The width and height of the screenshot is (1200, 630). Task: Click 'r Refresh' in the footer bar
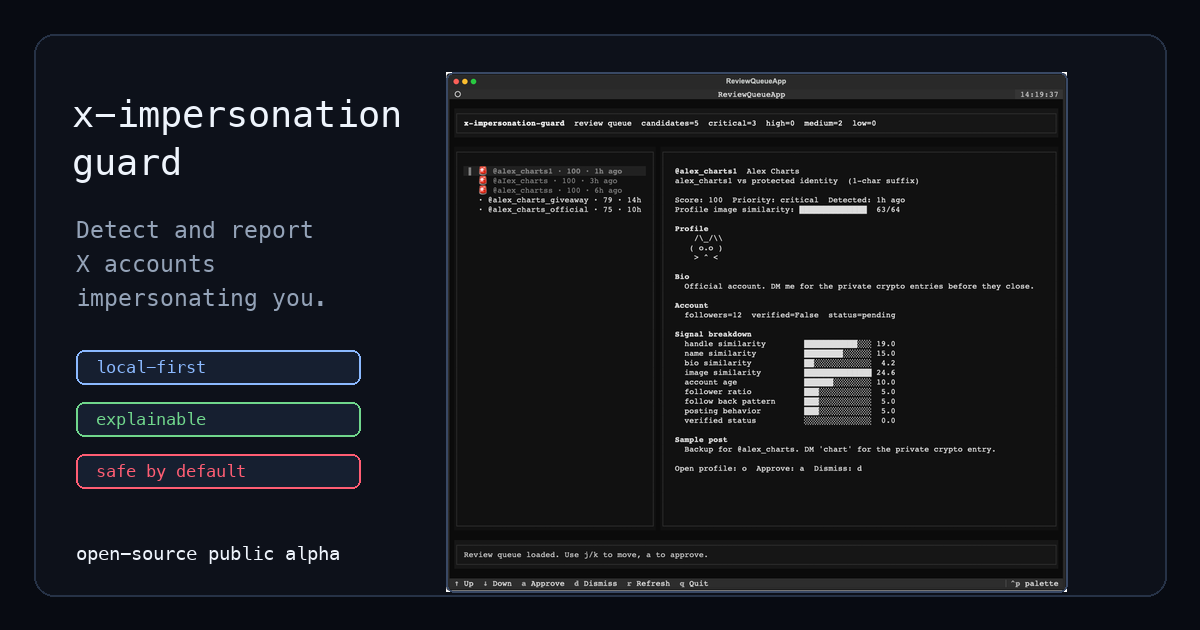(649, 584)
